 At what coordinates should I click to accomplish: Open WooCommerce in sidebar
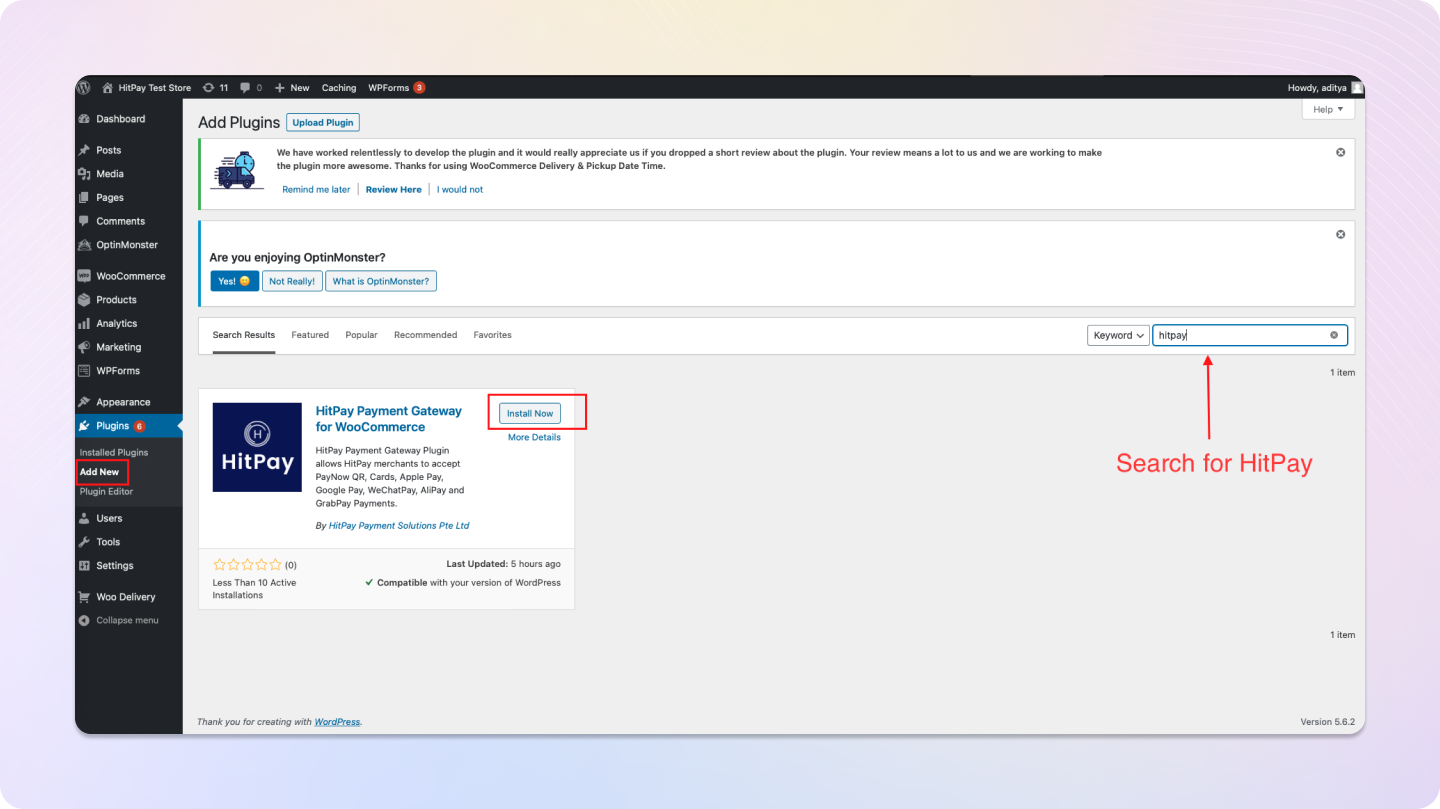point(129,276)
